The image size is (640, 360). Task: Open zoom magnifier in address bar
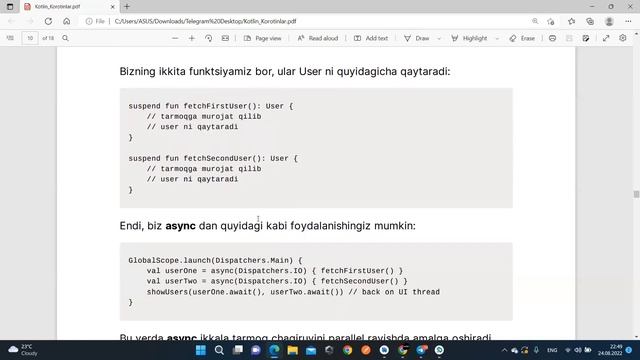coord(535,21)
